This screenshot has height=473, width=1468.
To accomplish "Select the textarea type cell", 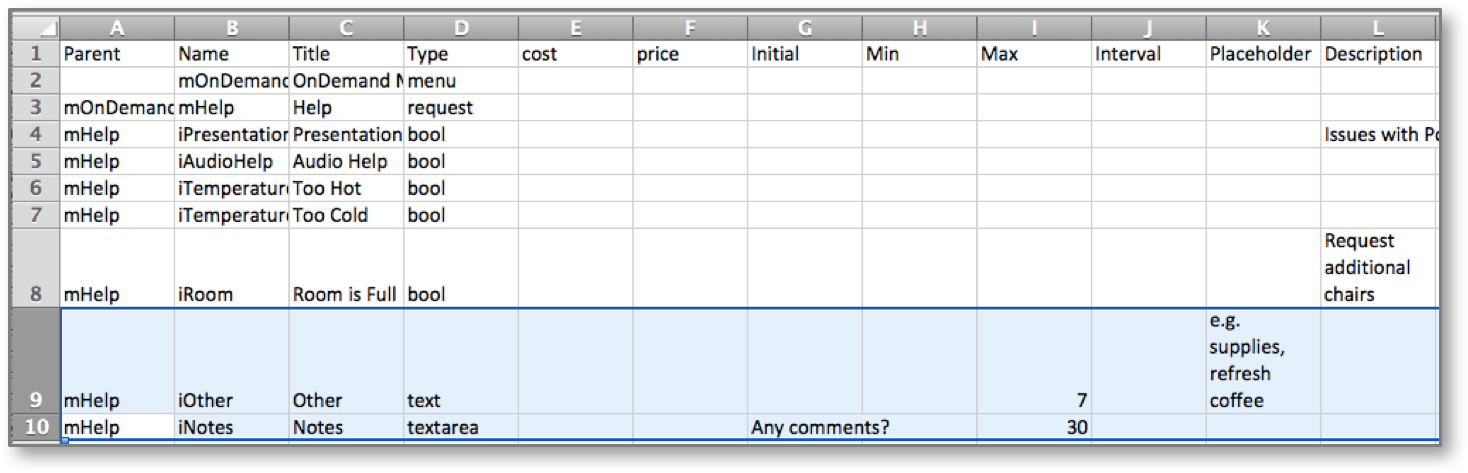I will tap(461, 427).
